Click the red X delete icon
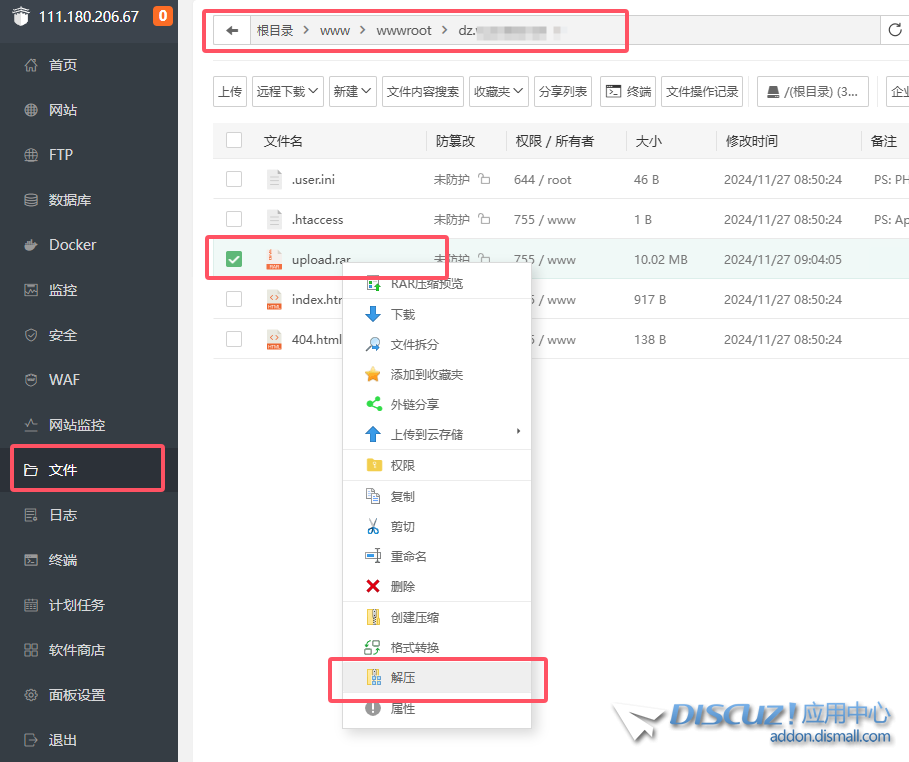 tap(373, 586)
